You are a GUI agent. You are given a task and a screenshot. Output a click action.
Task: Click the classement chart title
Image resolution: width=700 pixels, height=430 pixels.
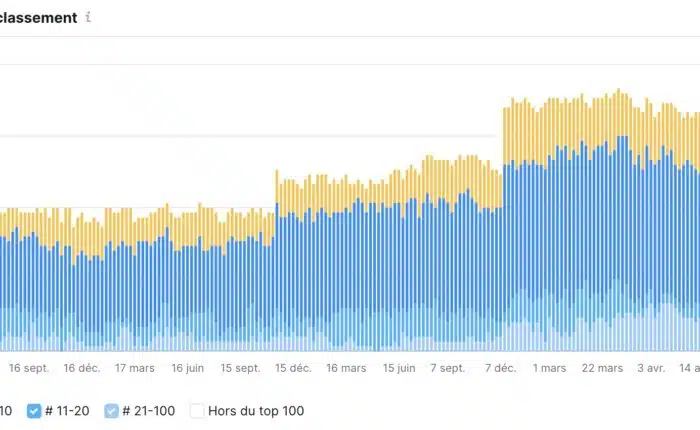click(x=38, y=18)
